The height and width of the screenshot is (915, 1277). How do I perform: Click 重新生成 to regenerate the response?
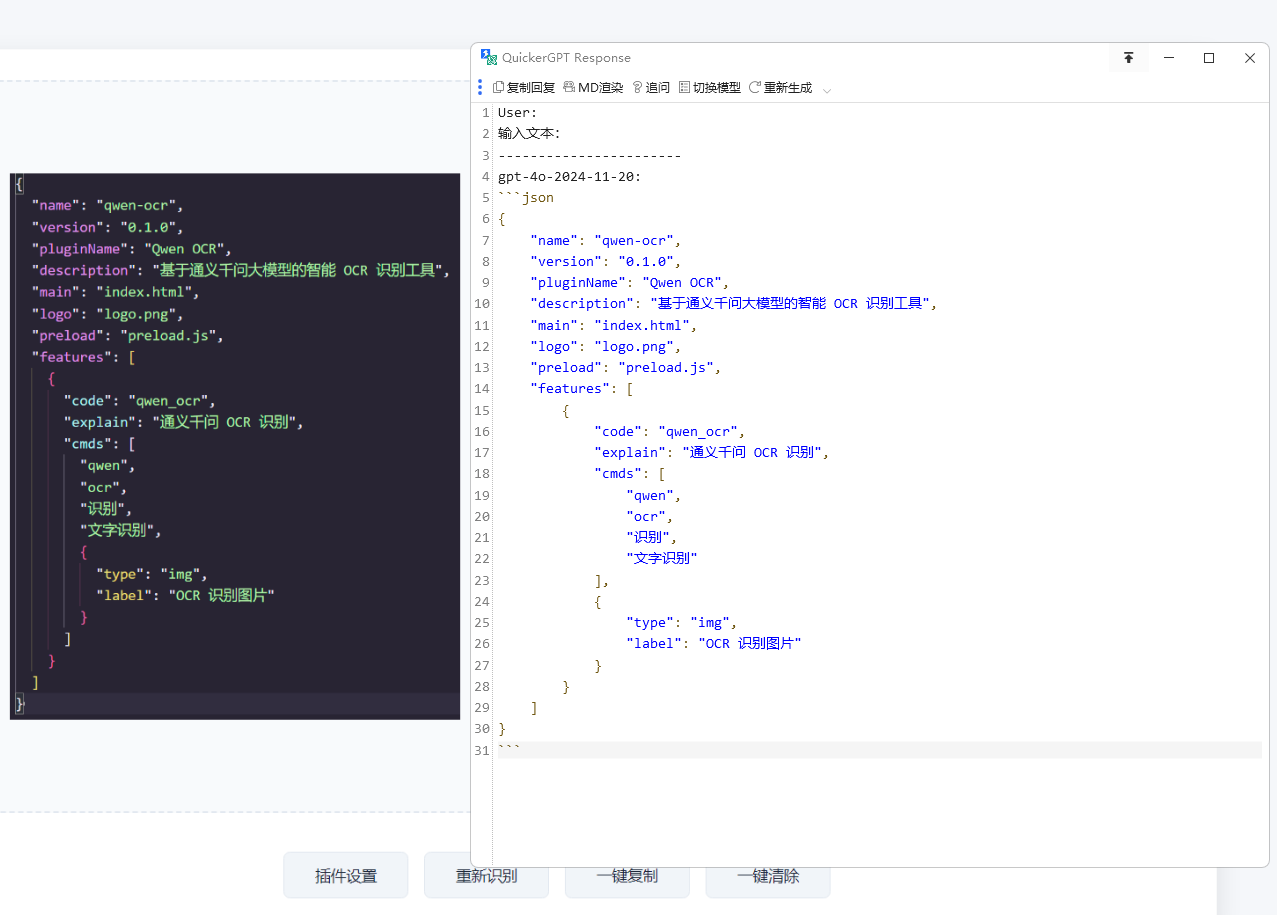781,88
